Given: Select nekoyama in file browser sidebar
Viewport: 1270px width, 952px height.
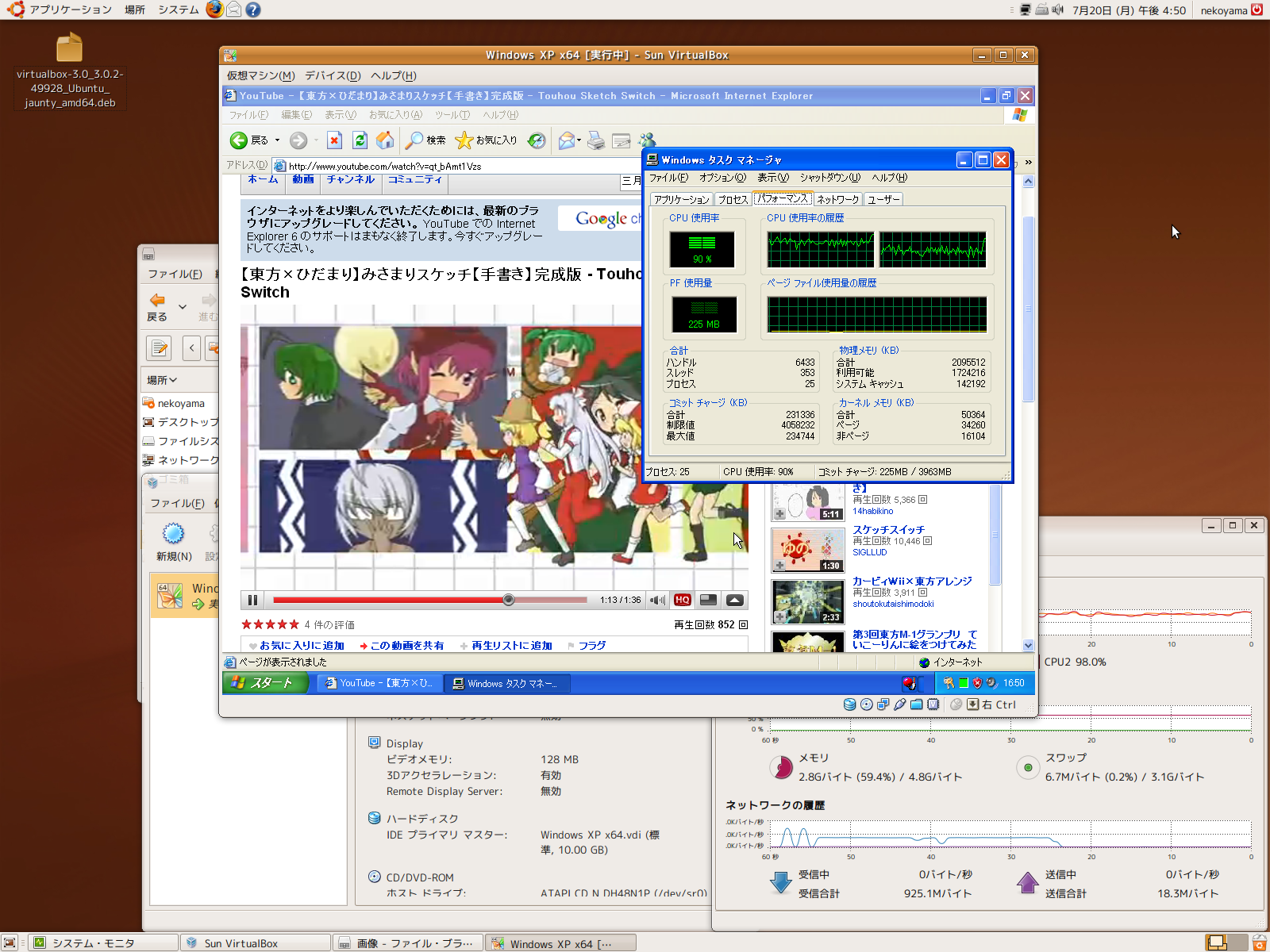Looking at the screenshot, I should click(180, 403).
